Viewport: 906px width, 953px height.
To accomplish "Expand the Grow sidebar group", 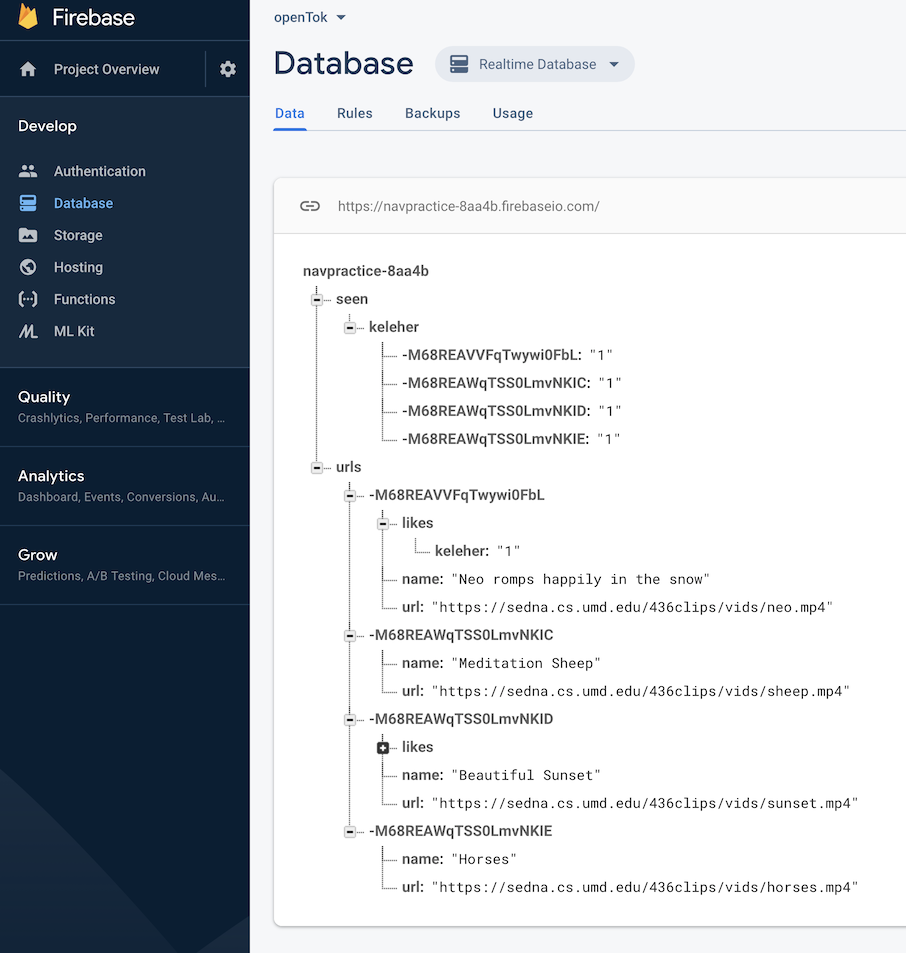I will (x=125, y=565).
